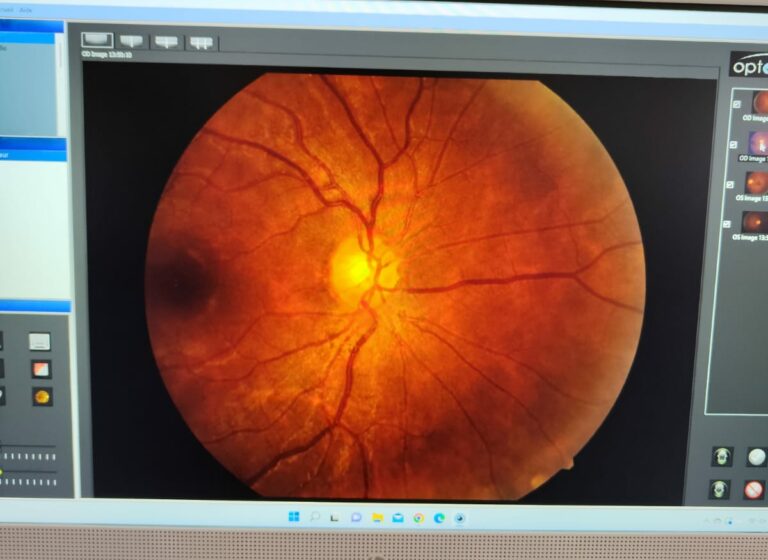Open File Explorer from the taskbar
Image resolution: width=768 pixels, height=560 pixels.
pyautogui.click(x=377, y=518)
